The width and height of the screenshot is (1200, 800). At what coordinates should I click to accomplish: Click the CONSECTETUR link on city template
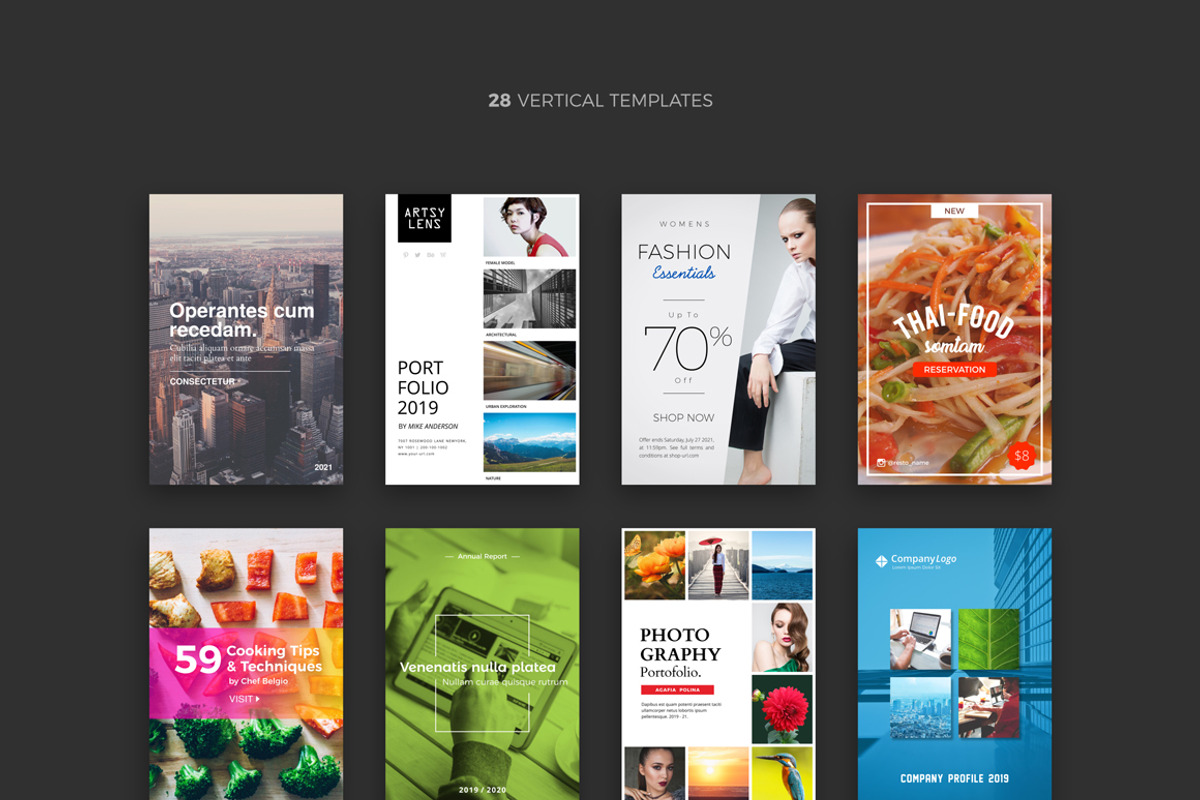point(204,382)
